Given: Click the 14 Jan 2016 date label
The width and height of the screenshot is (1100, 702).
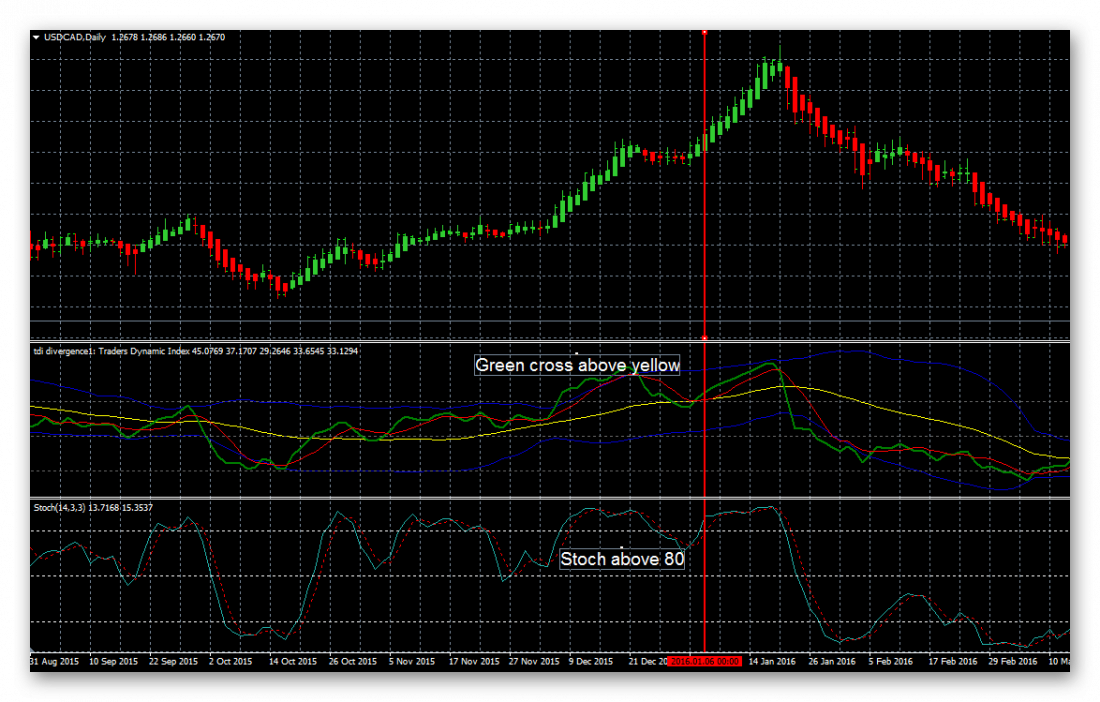Looking at the screenshot, I should coord(772,661).
